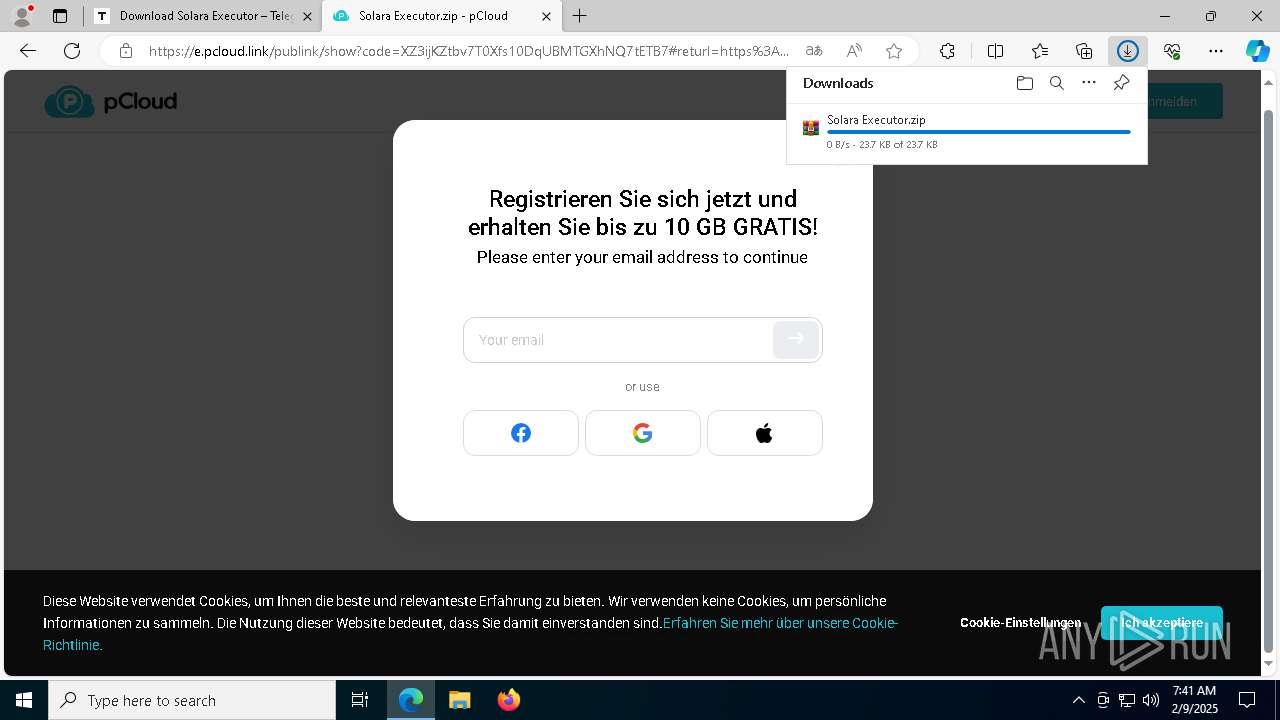This screenshot has width=1280, height=720.
Task: Sign in with Apple
Action: [765, 433]
